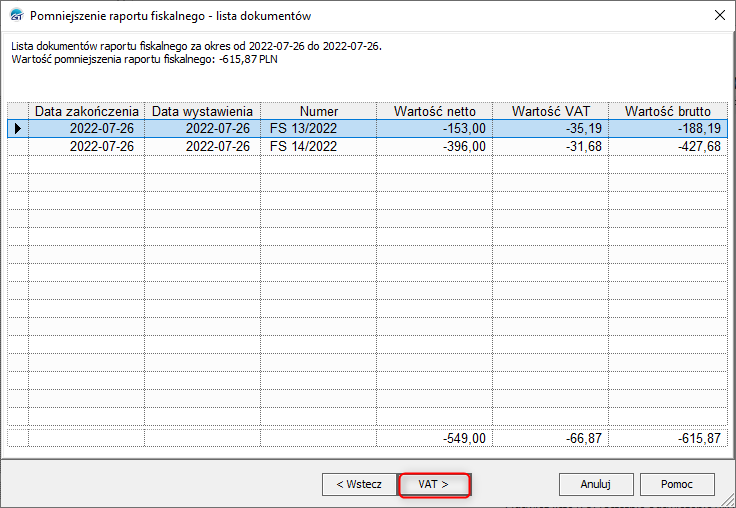Click total gross sum -615,87
This screenshot has height=508, width=736.
(699, 438)
